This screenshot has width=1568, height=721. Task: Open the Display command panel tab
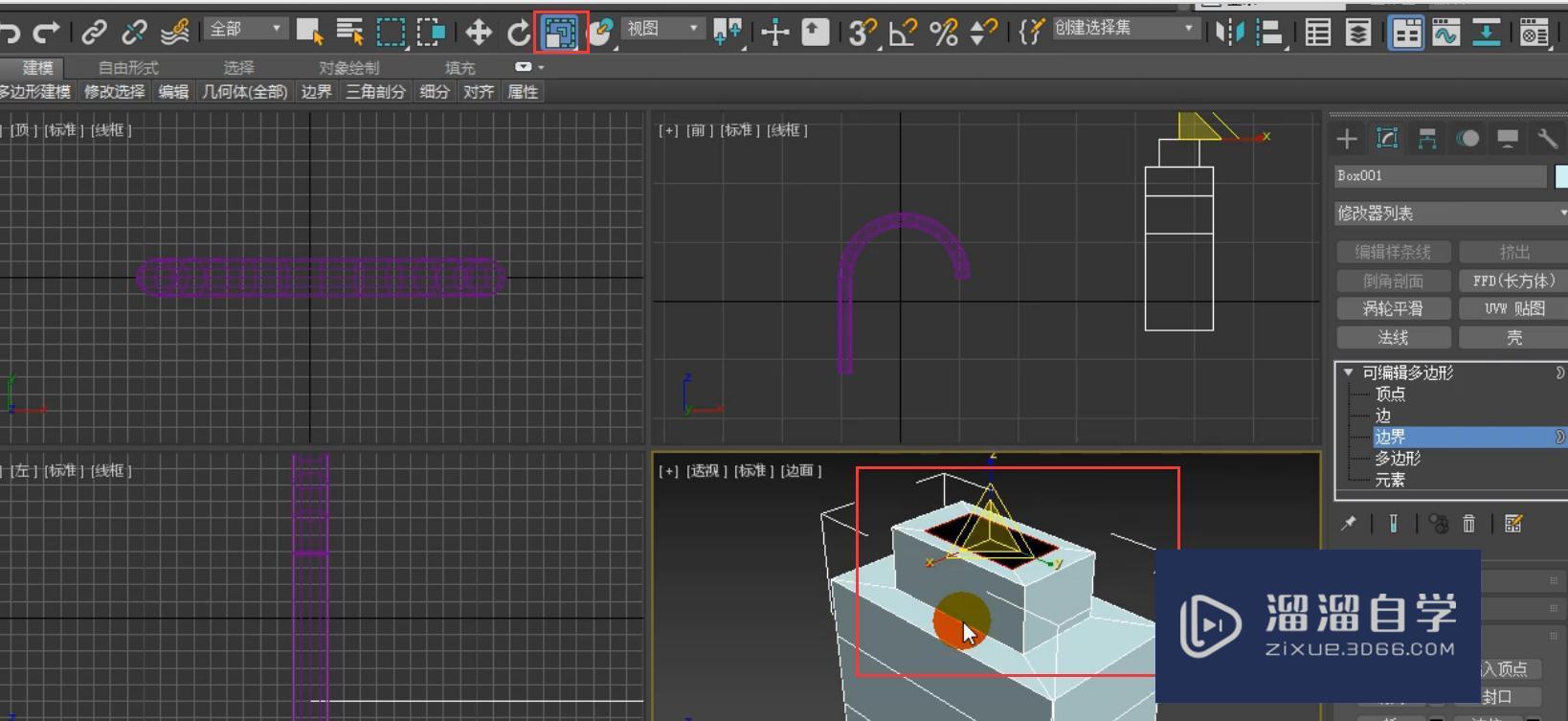click(x=1508, y=139)
